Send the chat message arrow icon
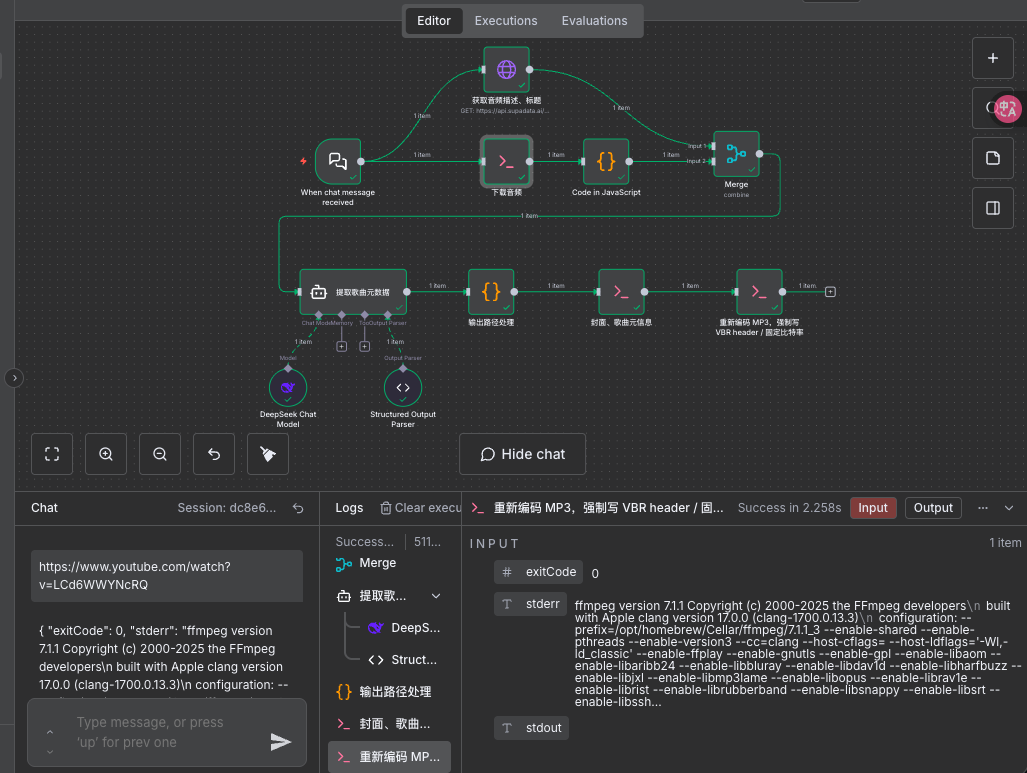 [x=281, y=741]
